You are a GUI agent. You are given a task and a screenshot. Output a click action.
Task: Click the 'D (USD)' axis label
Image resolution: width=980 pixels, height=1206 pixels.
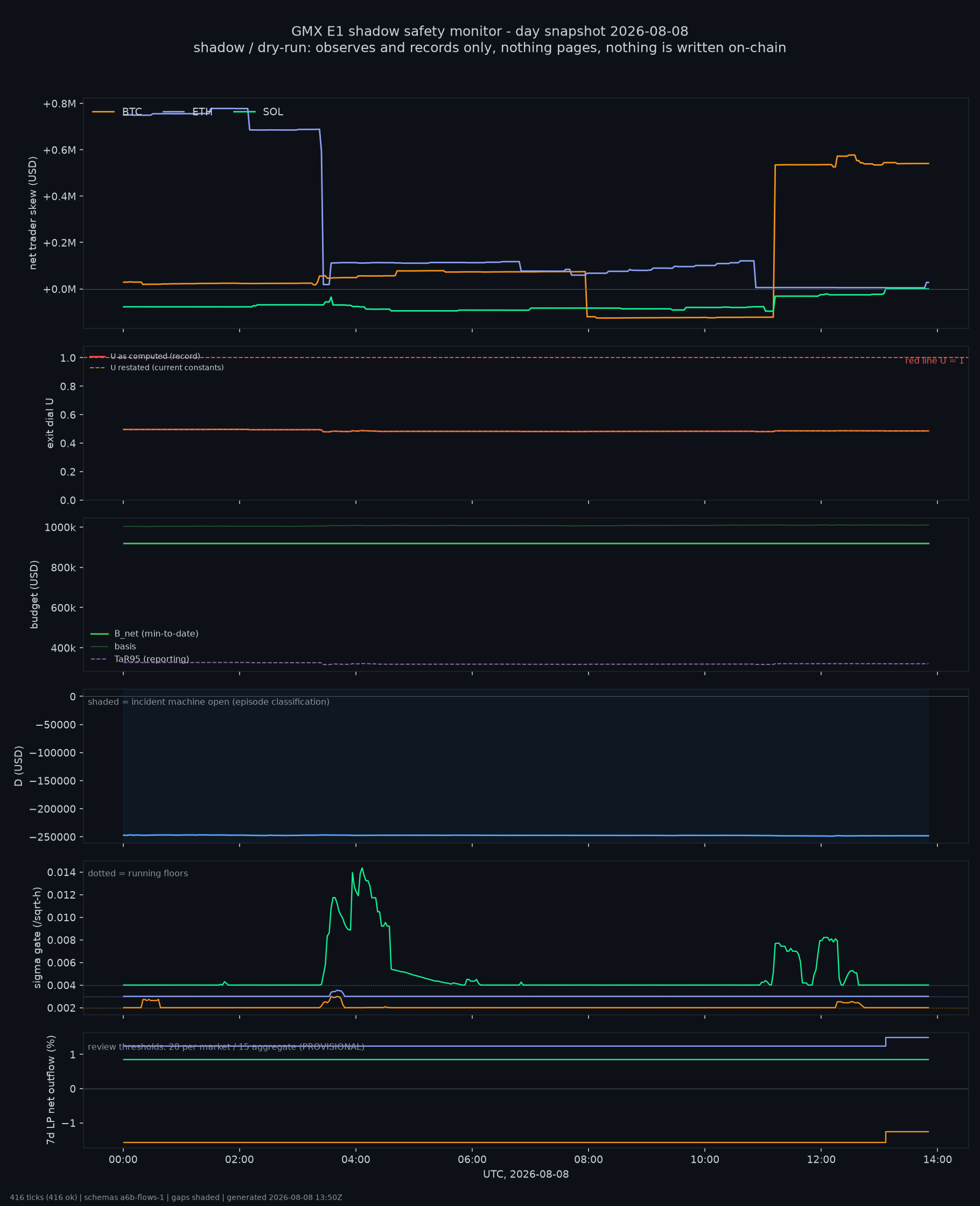pyautogui.click(x=19, y=766)
